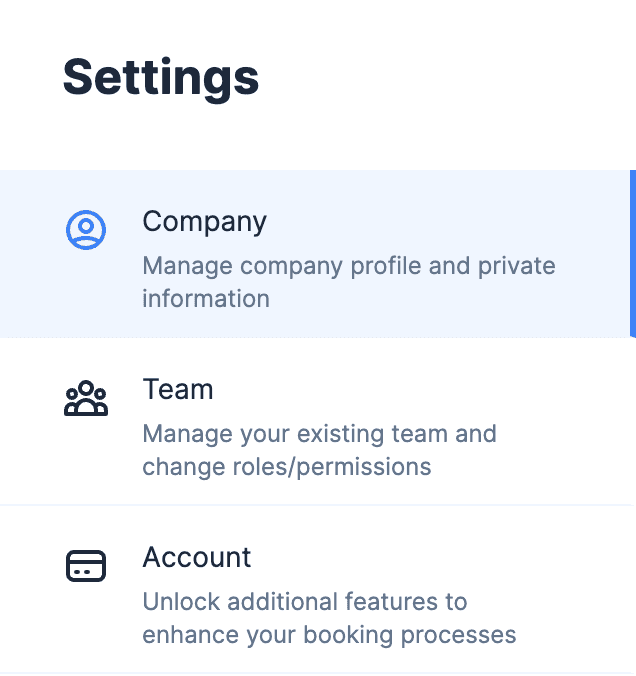This screenshot has width=636, height=676.
Task: Select 'Unlock additional features to' text
Action: click(x=305, y=601)
